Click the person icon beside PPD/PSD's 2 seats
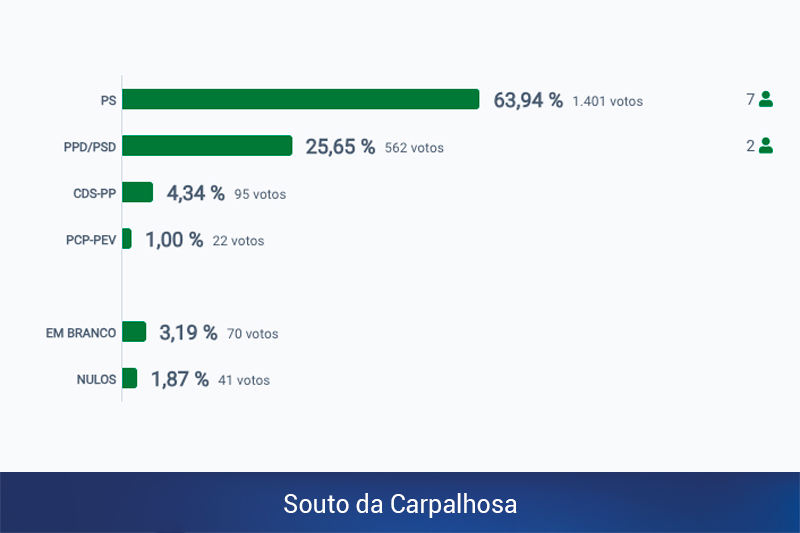 point(766,145)
